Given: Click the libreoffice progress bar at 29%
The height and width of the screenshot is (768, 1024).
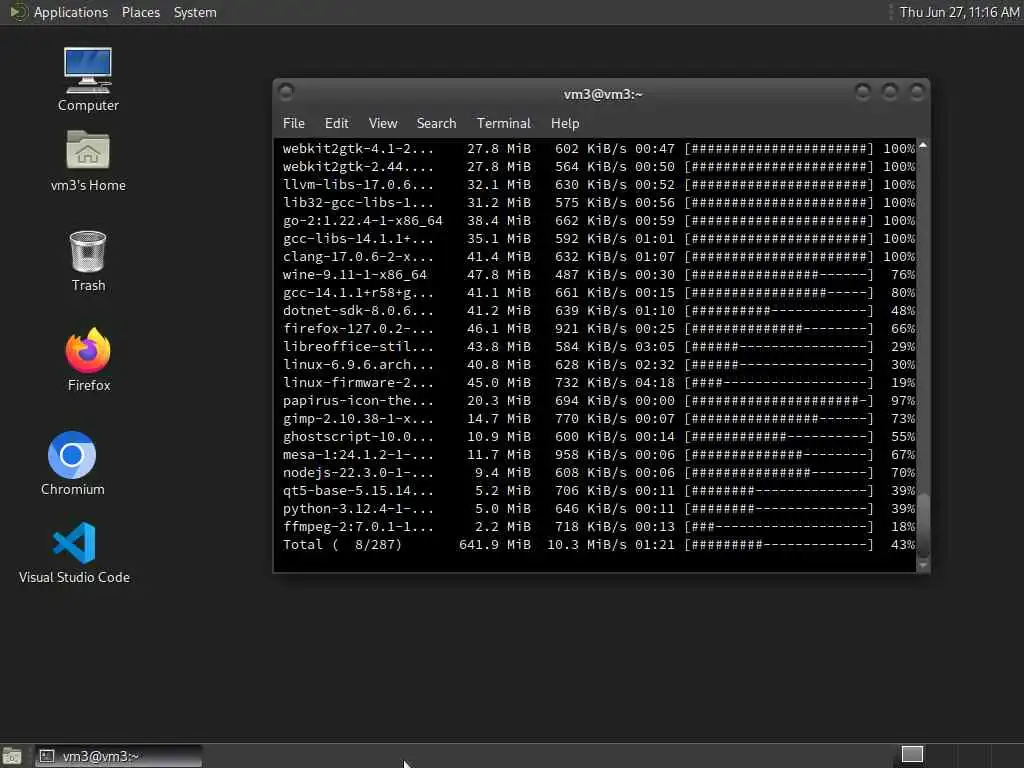Looking at the screenshot, I should tap(778, 347).
